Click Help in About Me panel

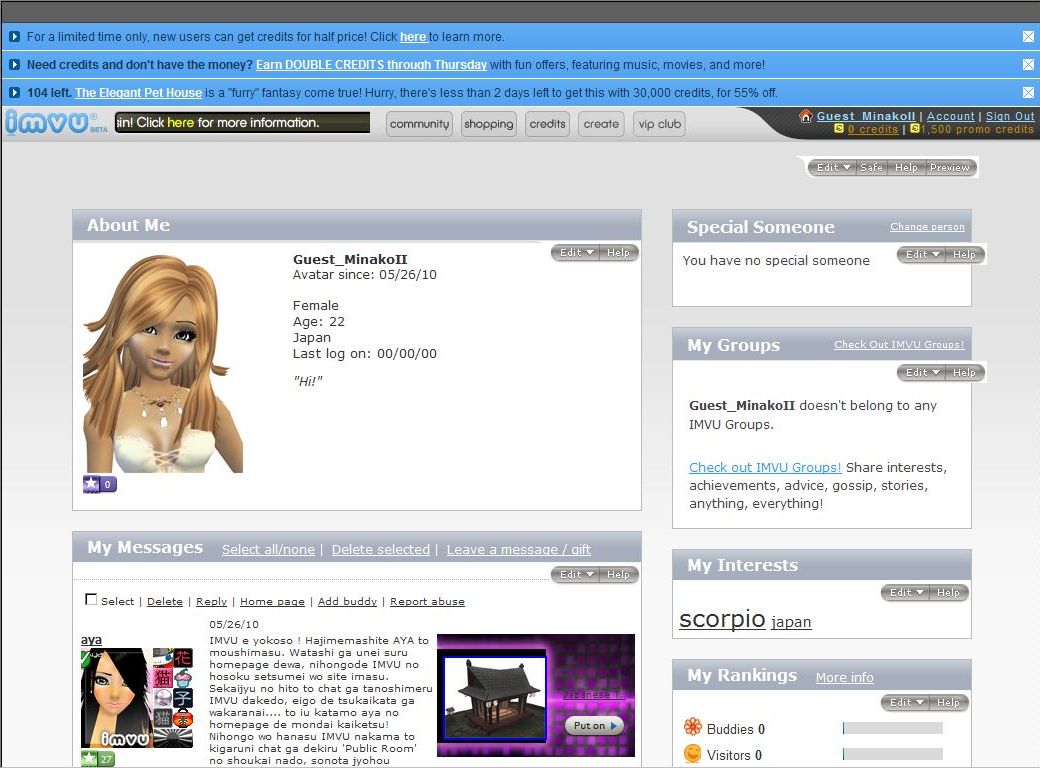tap(618, 253)
